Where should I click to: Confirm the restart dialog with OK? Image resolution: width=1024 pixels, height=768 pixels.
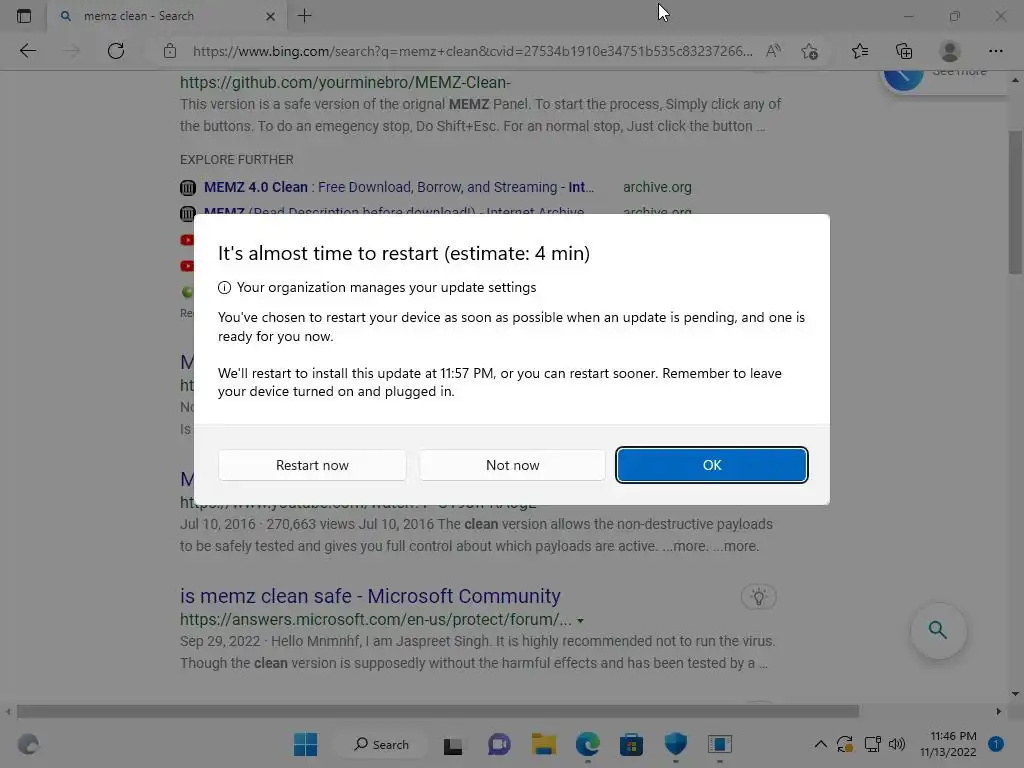712,465
